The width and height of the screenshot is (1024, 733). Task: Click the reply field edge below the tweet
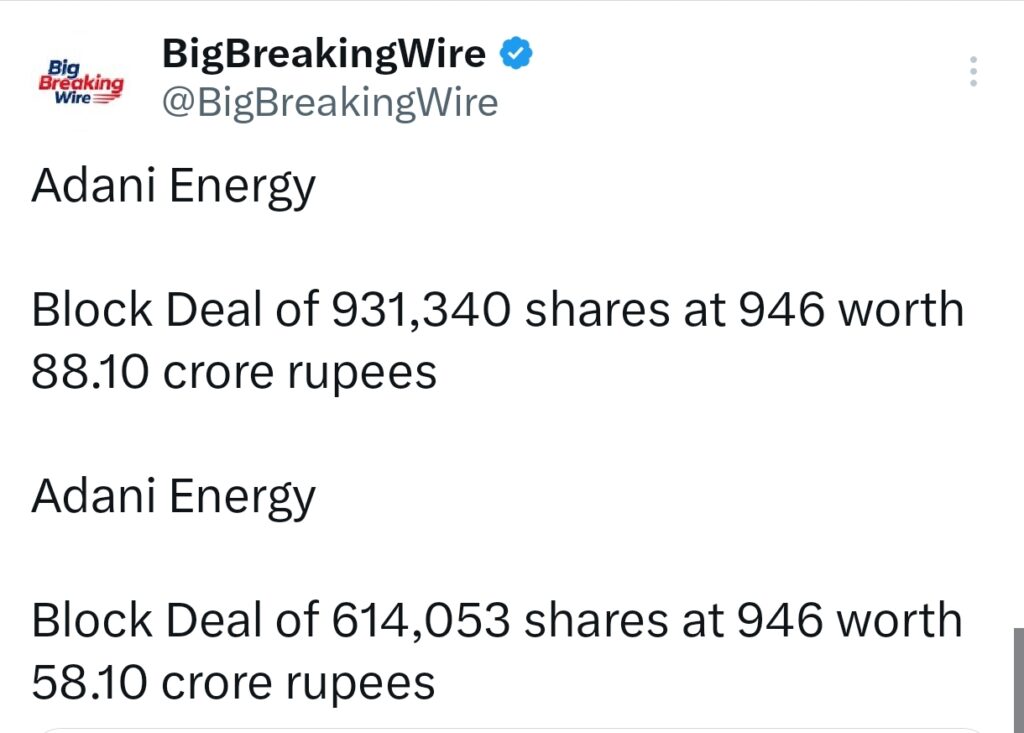512,728
